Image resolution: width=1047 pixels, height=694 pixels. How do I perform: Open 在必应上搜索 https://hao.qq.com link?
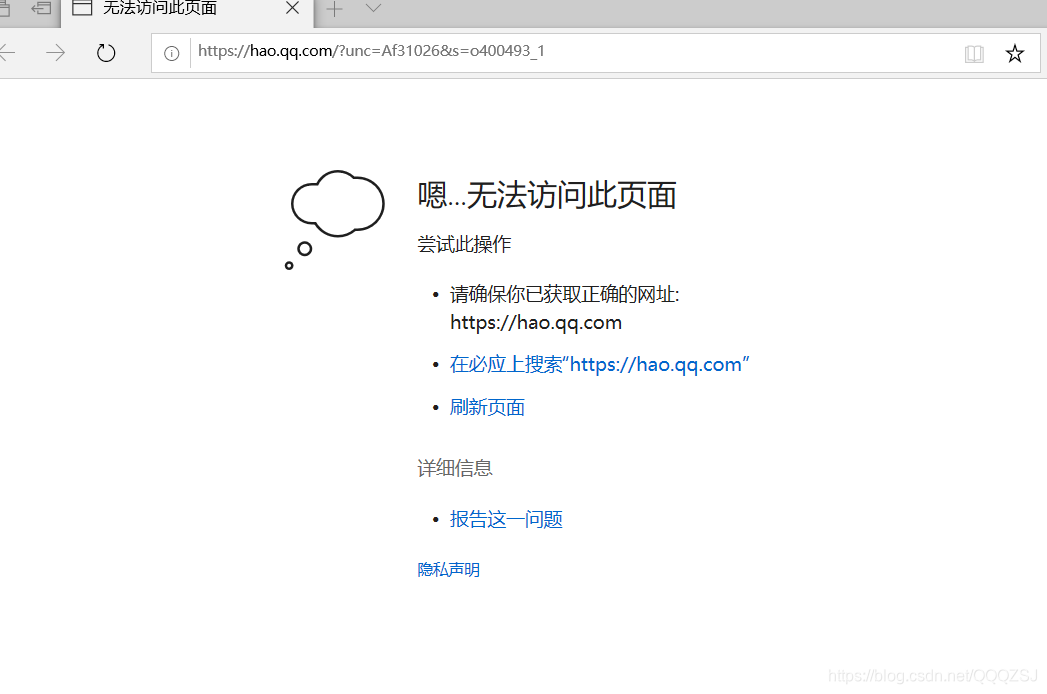tap(599, 365)
